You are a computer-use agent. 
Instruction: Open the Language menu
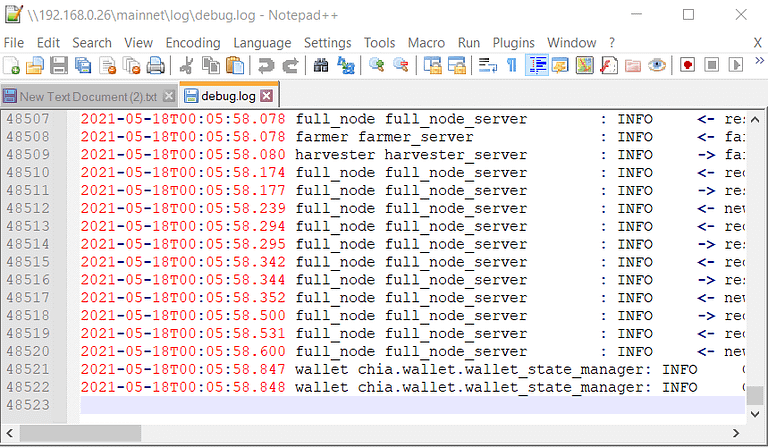click(x=262, y=43)
